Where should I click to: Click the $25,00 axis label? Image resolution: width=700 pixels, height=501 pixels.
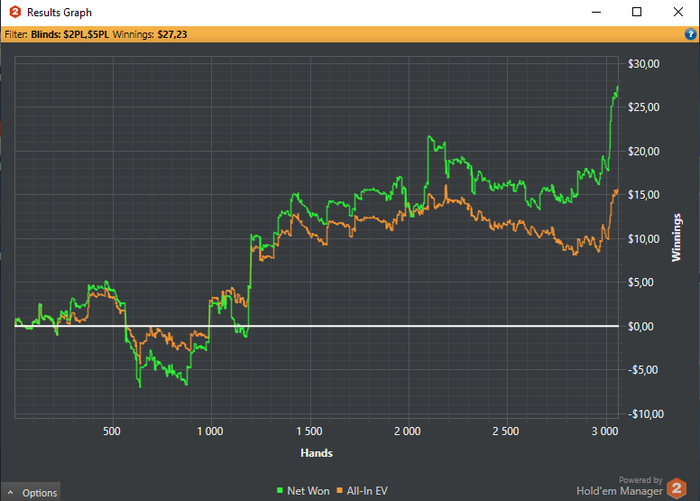tap(643, 107)
